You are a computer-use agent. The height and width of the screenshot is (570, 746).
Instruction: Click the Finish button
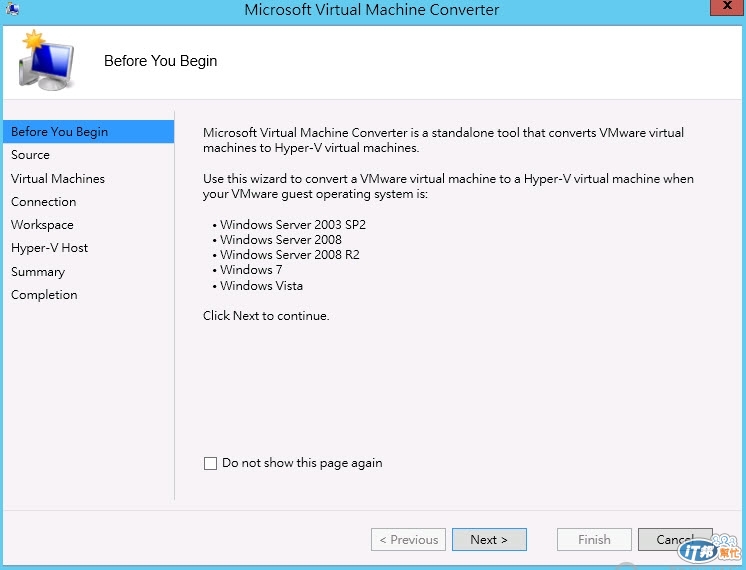coord(594,540)
